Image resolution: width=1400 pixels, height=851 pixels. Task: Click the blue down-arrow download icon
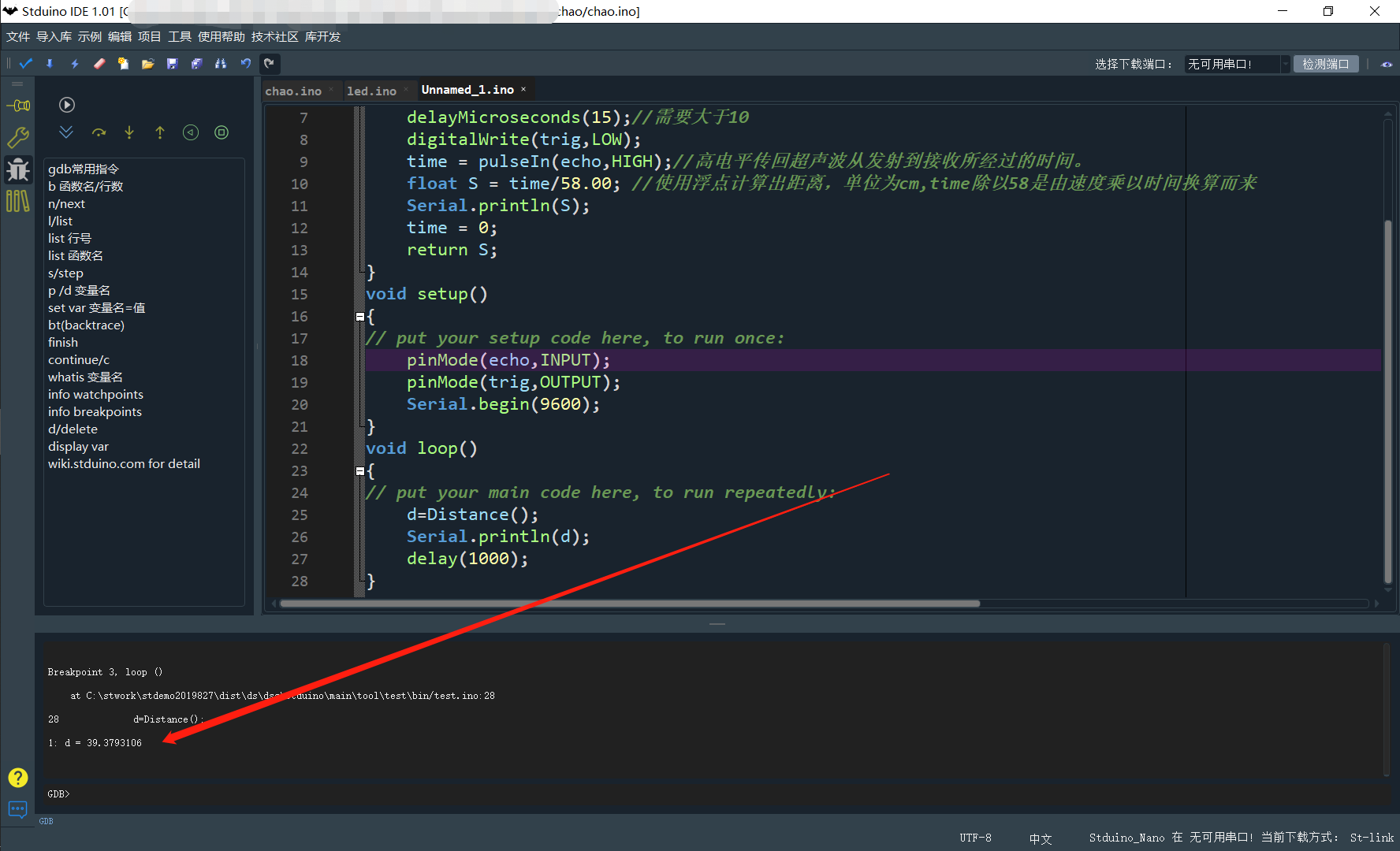click(50, 64)
